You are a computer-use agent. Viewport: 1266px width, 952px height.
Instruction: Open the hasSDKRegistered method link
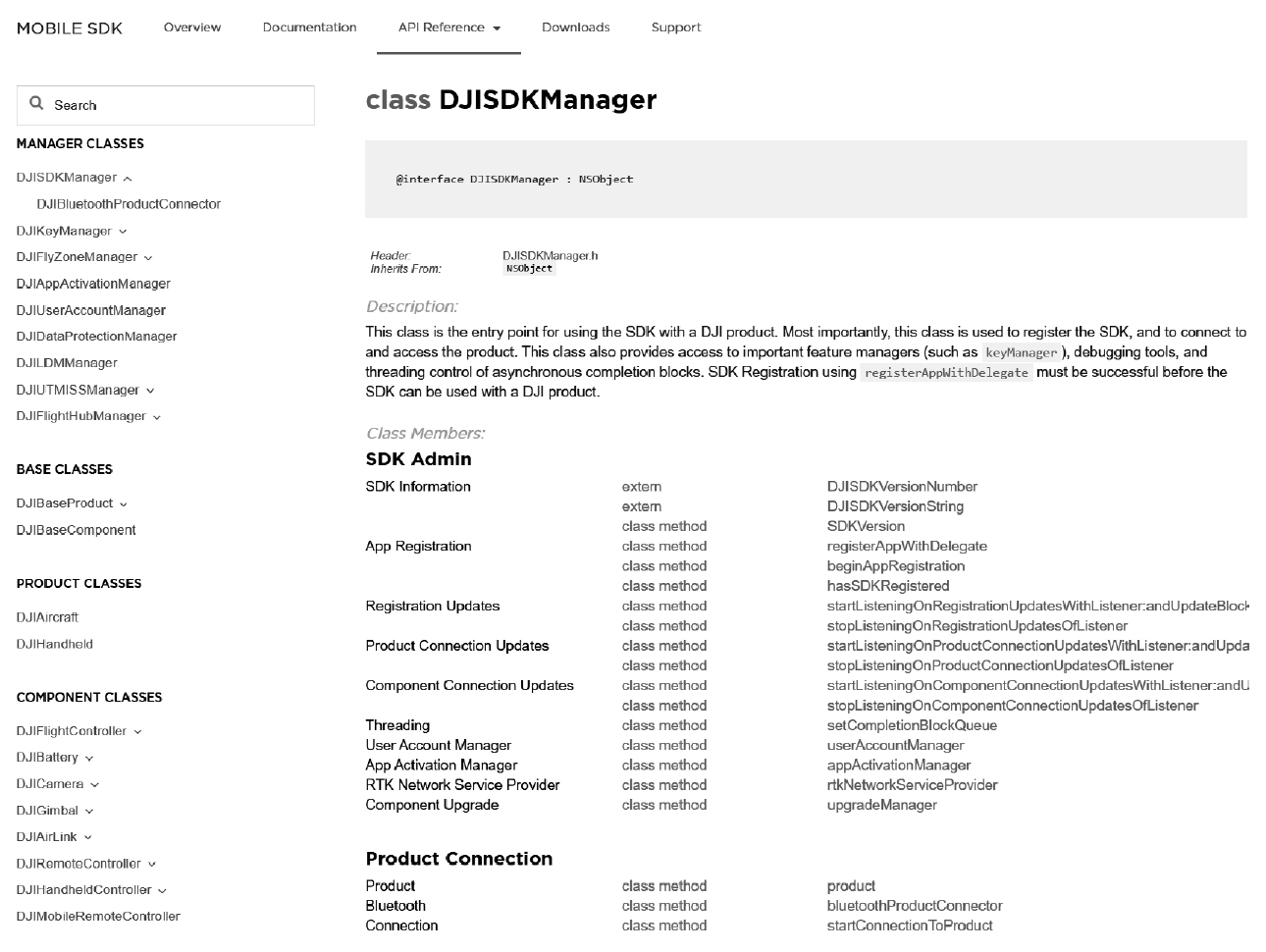[x=888, y=586]
